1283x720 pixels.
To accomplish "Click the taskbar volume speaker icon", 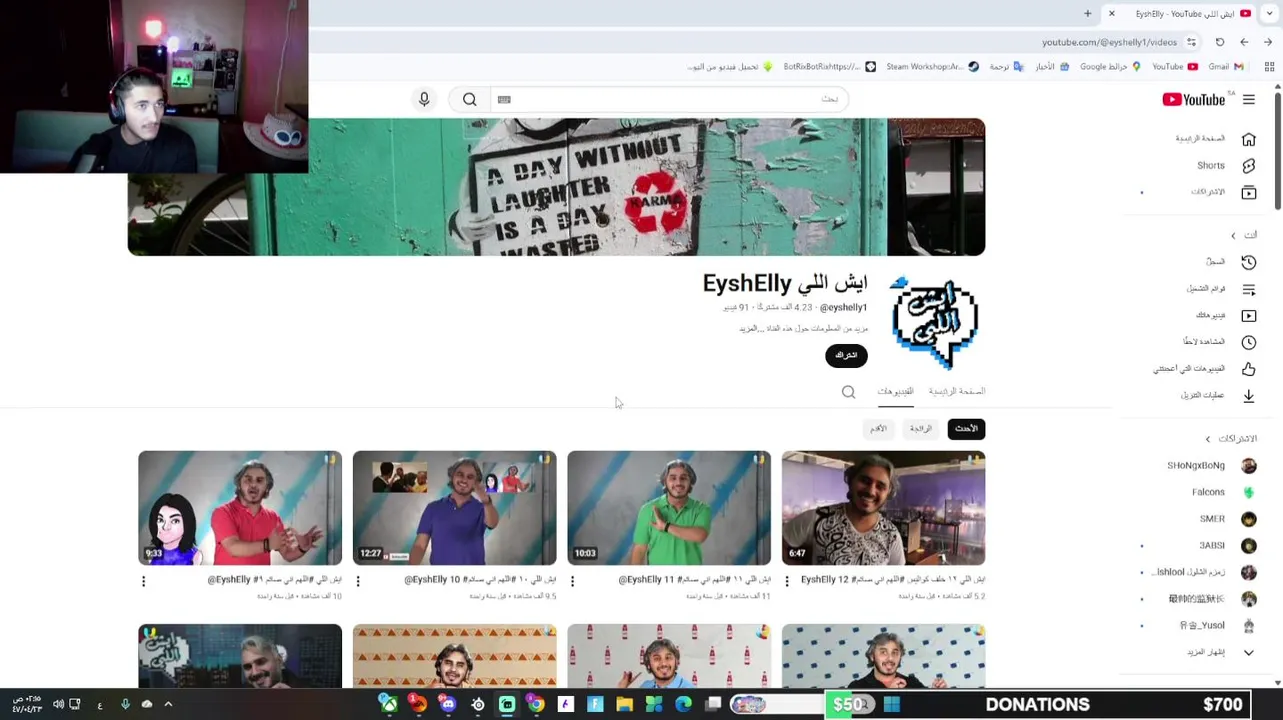I will [58, 704].
